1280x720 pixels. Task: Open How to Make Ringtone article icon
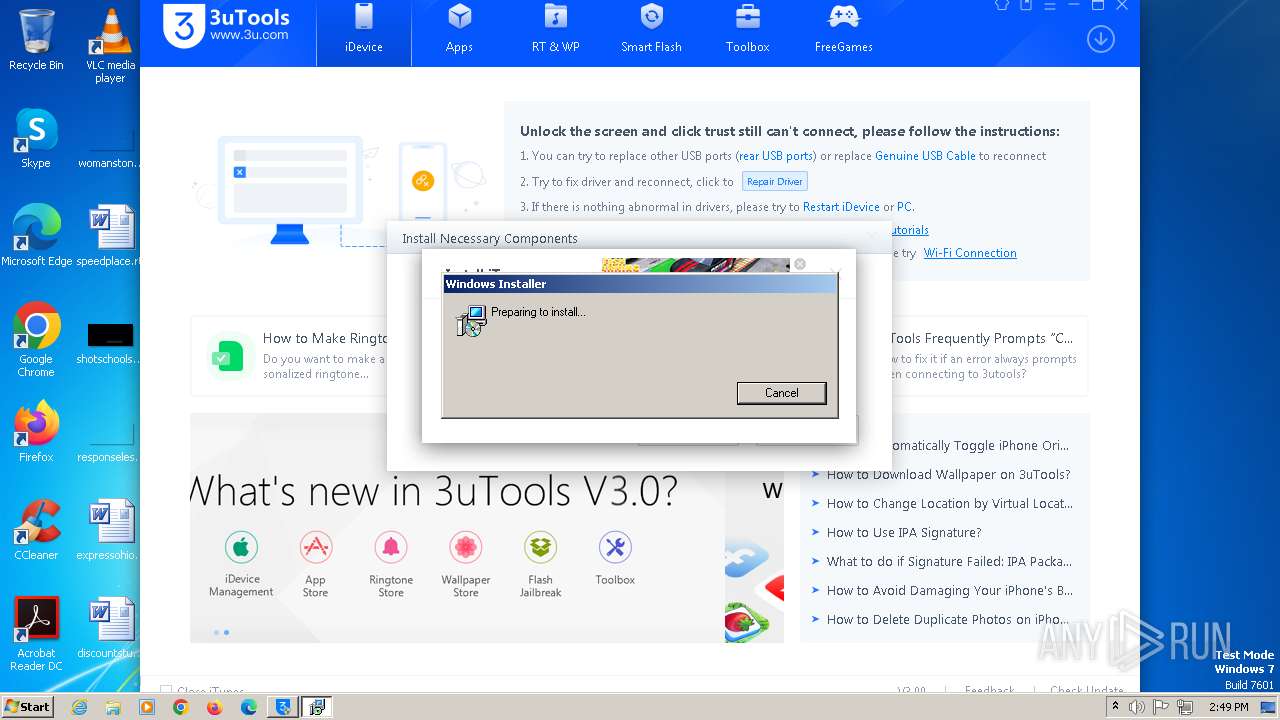[x=228, y=356]
